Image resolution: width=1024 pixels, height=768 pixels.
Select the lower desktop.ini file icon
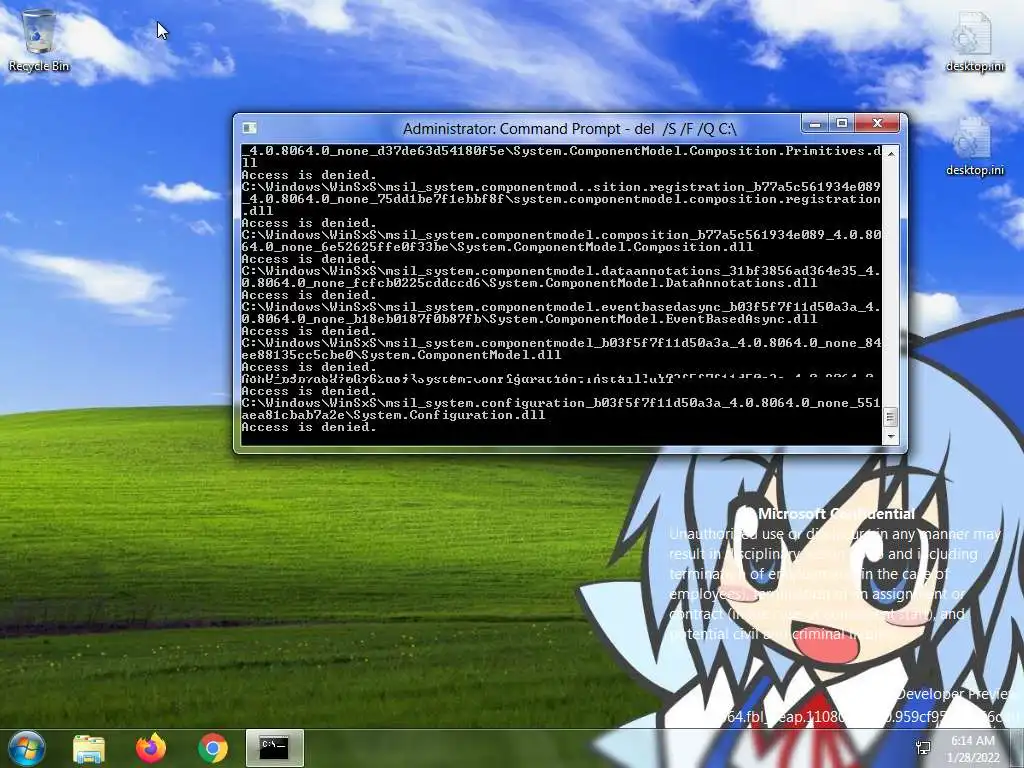974,147
